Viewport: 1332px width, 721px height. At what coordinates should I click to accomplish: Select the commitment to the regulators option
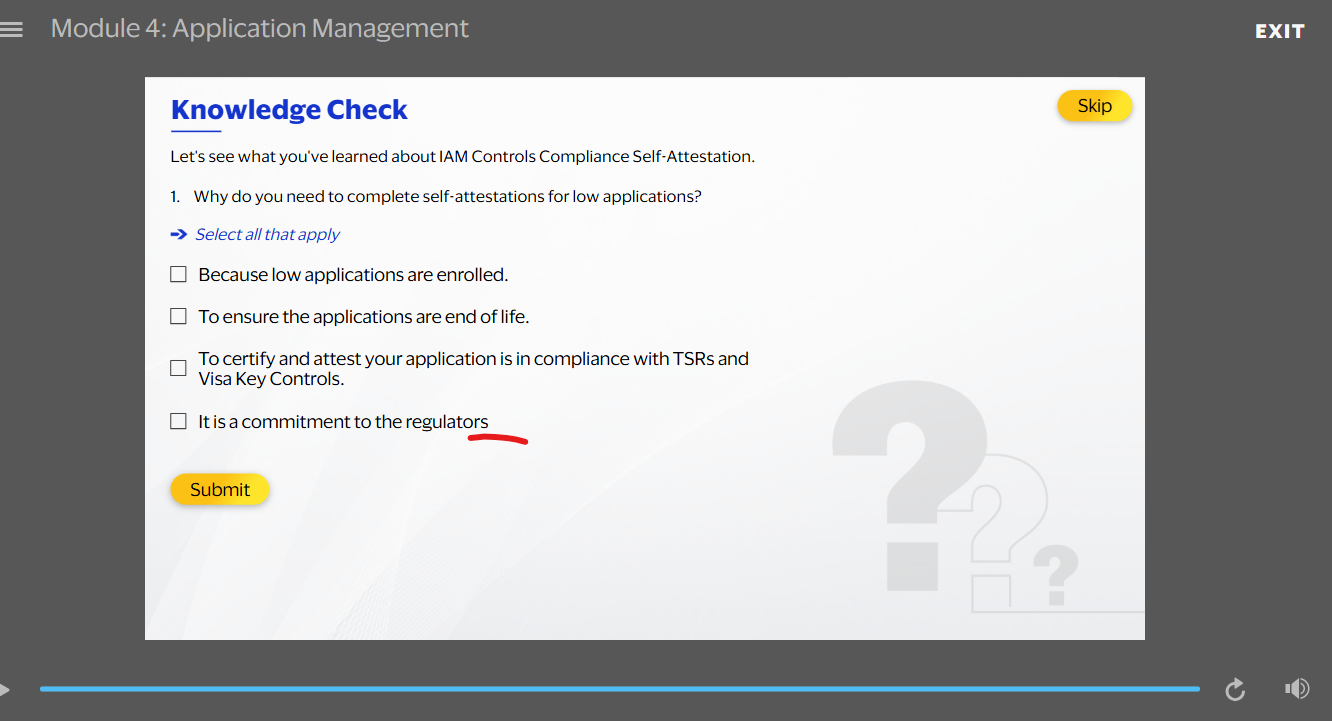tap(178, 420)
